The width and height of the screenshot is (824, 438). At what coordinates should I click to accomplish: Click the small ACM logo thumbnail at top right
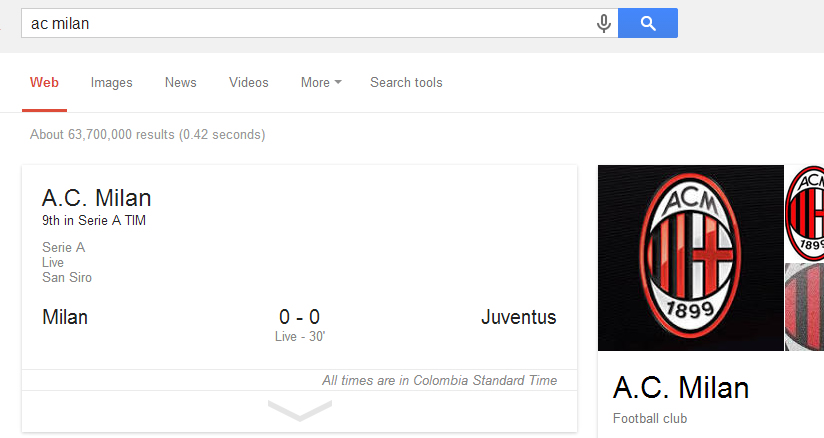coord(806,212)
